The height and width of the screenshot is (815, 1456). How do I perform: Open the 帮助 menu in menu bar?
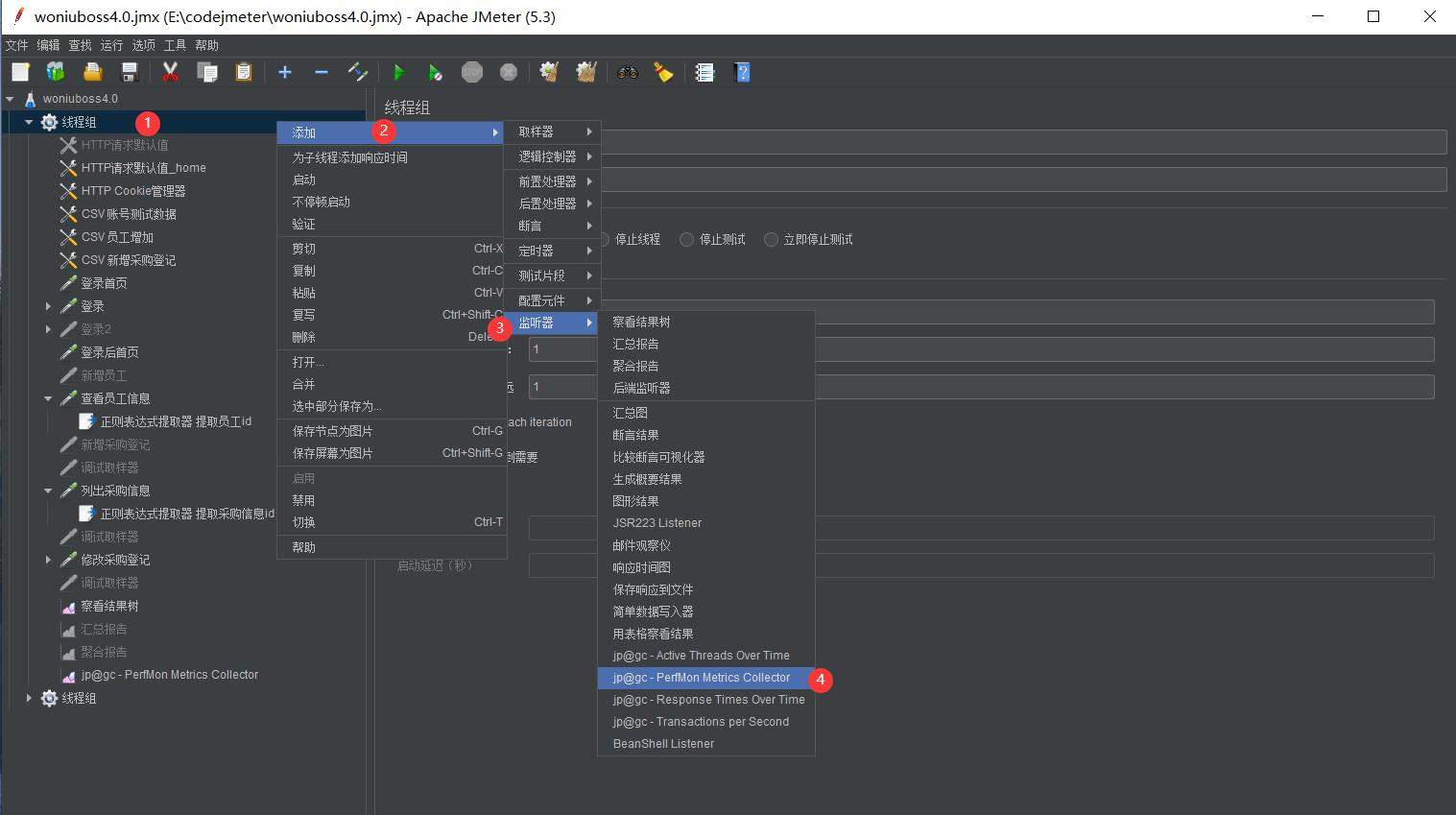(x=206, y=45)
